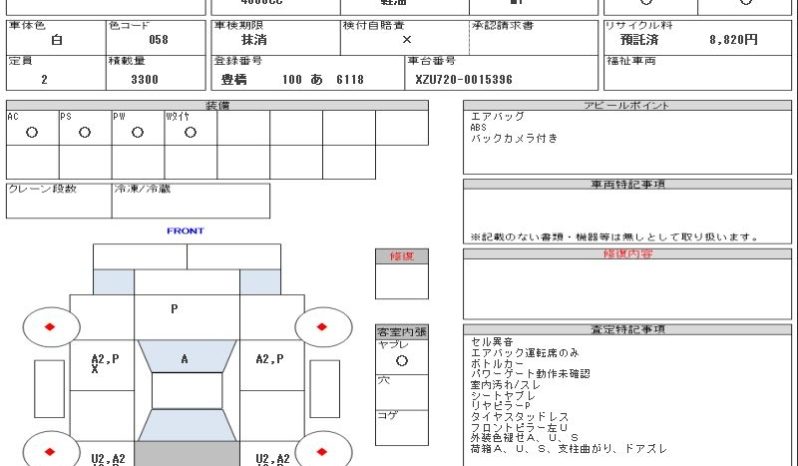Click the クレーン段数 cell
The image size is (798, 466).
click(x=59, y=201)
